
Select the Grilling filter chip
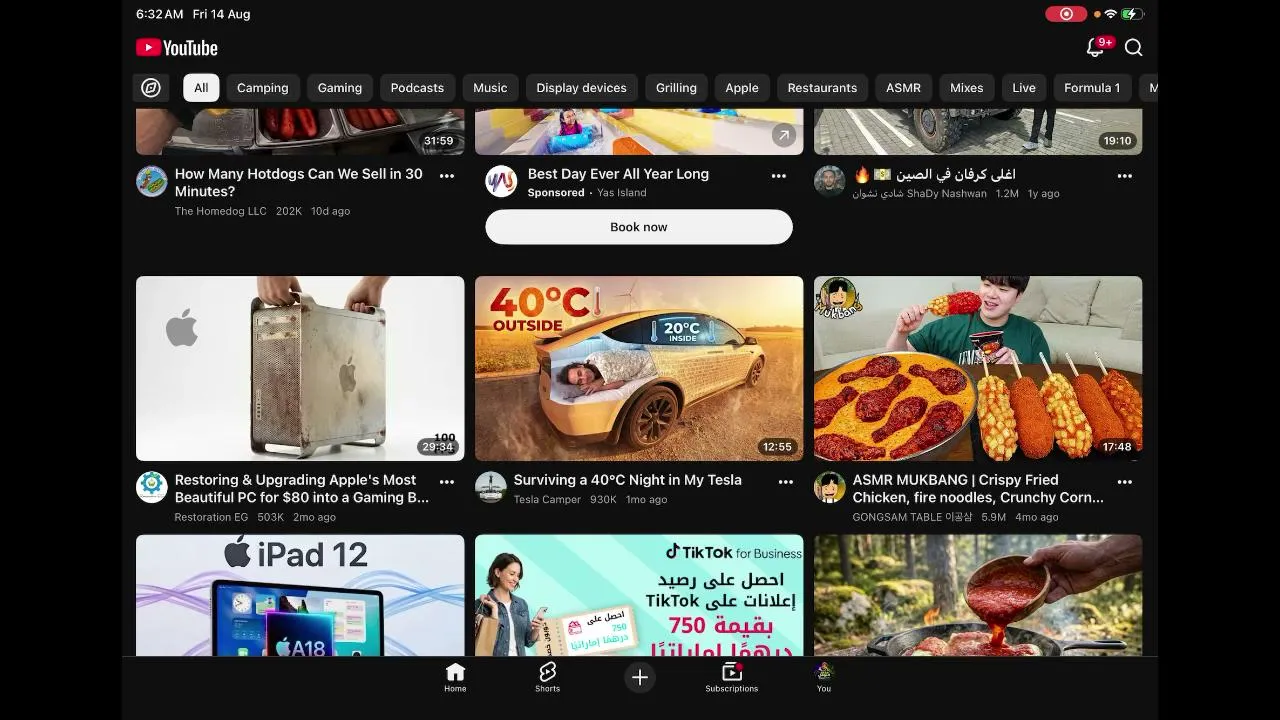pos(676,88)
